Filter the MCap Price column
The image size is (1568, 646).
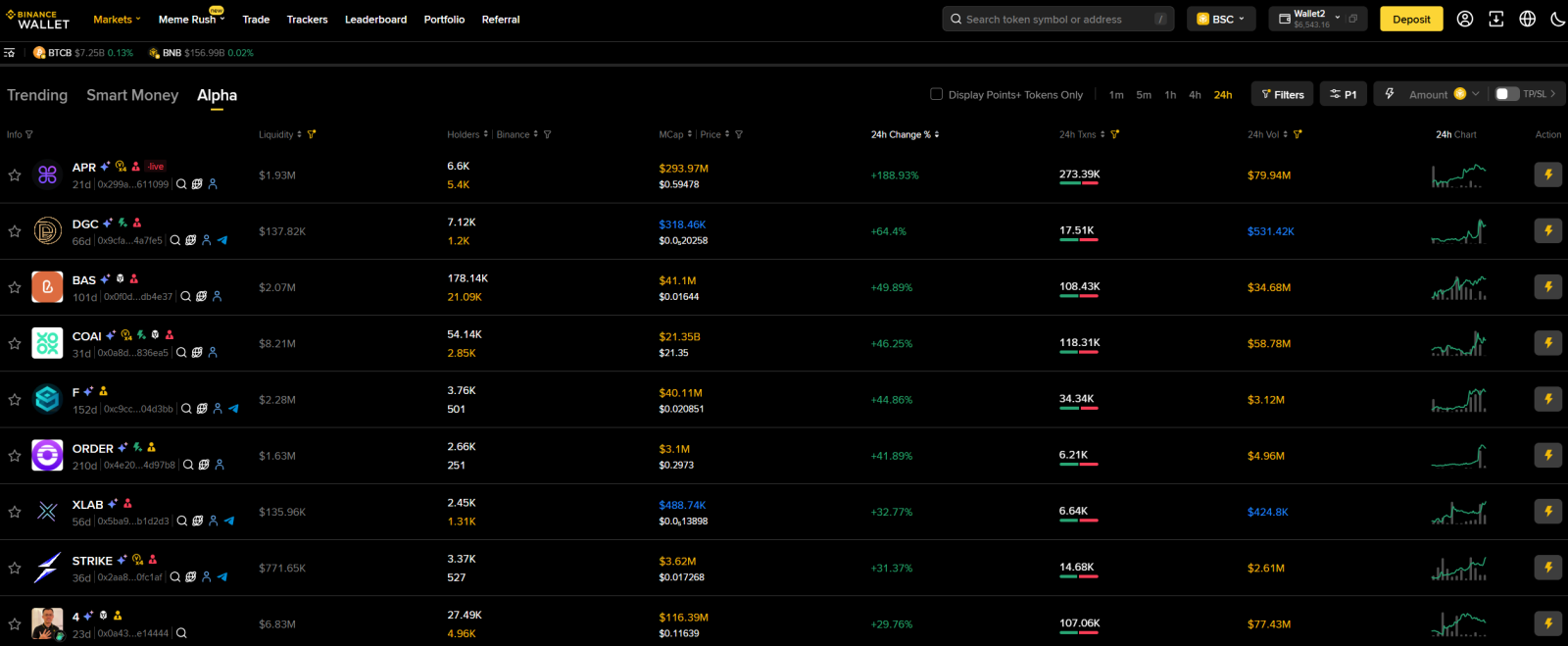click(x=739, y=134)
